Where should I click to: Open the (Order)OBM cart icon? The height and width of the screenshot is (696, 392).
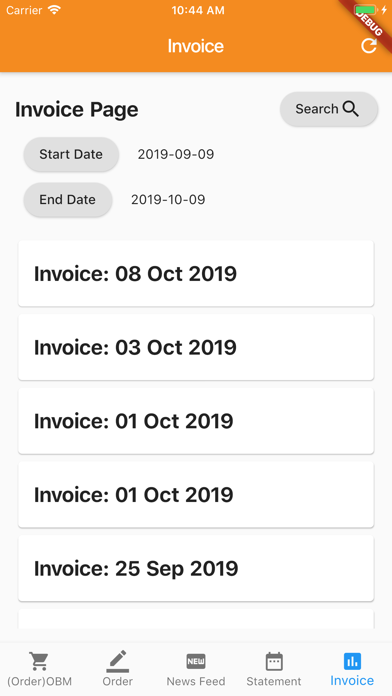coord(39,661)
